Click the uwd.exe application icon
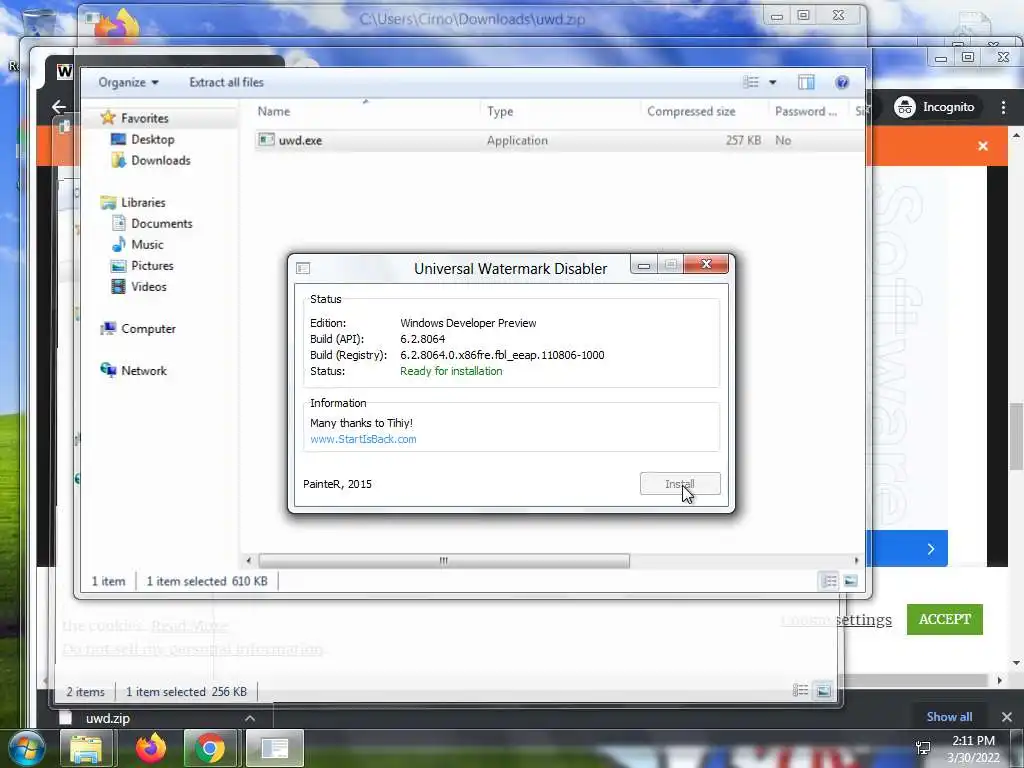The image size is (1024, 768). [266, 140]
